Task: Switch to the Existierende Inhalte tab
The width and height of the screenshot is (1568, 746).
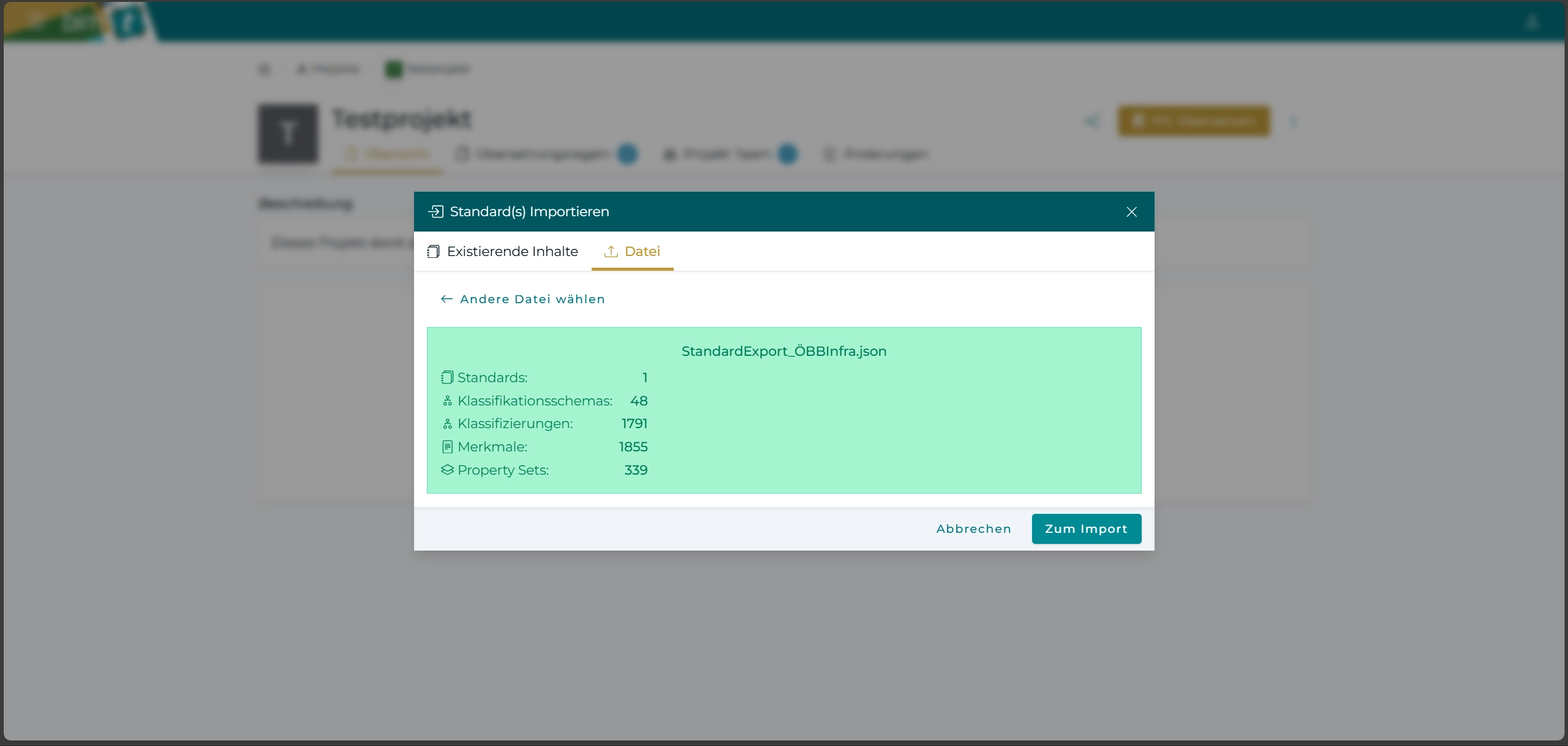Action: point(513,251)
